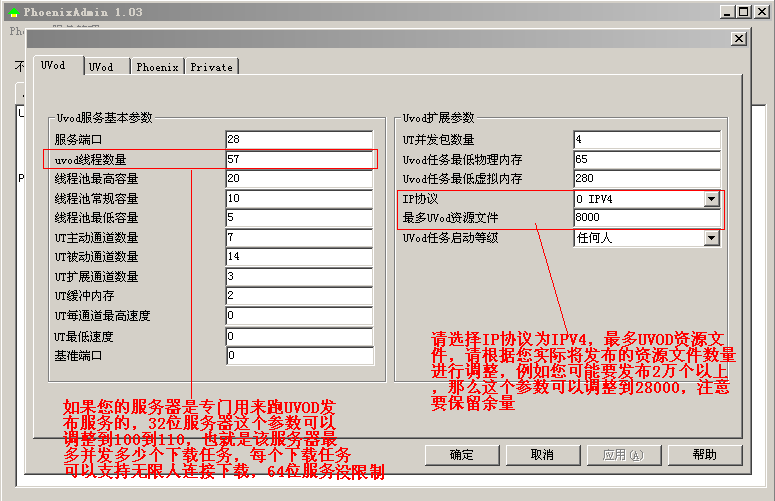Minimize the PhoenixAdmin main window
775x501 pixels.
(727, 12)
